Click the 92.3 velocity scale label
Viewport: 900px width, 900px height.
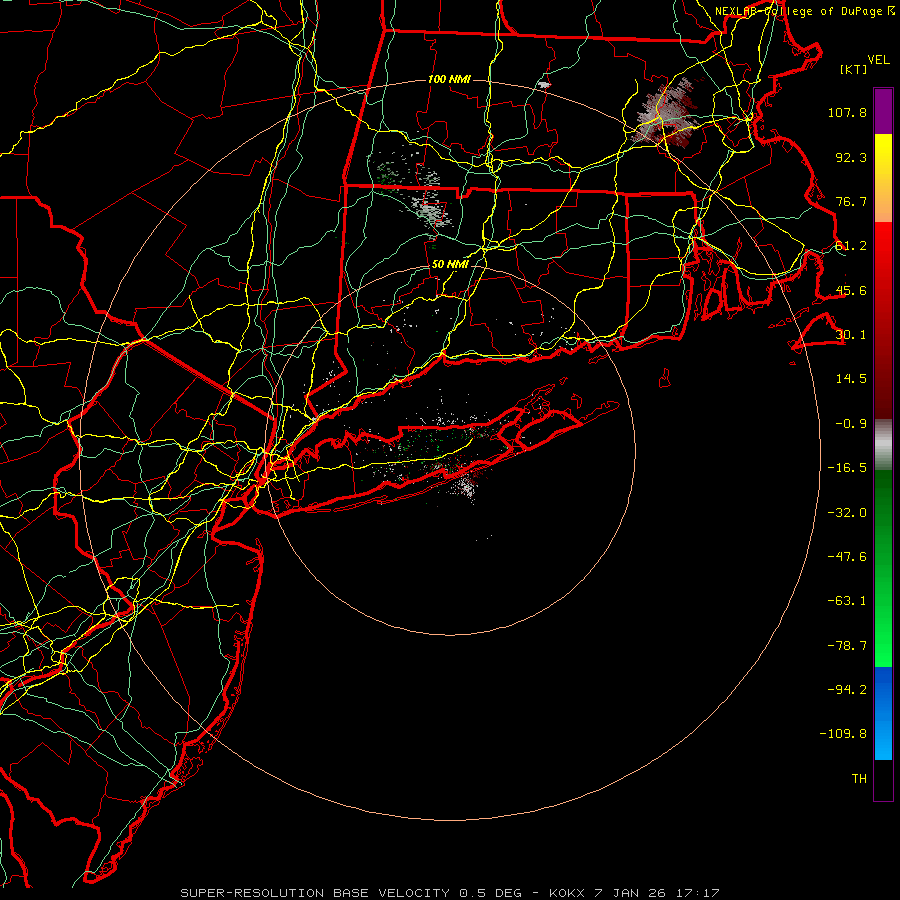pyautogui.click(x=851, y=157)
